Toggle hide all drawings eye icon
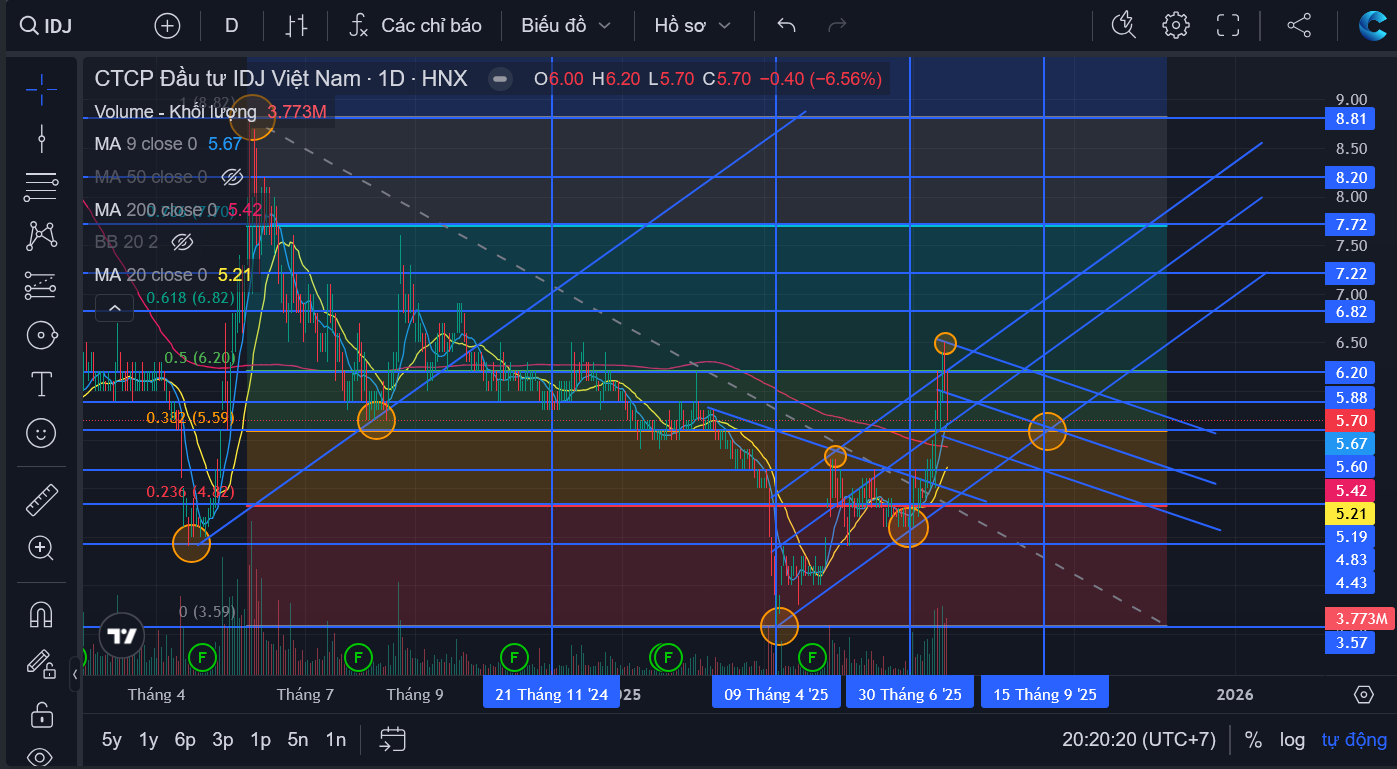This screenshot has width=1397, height=769. (x=41, y=757)
